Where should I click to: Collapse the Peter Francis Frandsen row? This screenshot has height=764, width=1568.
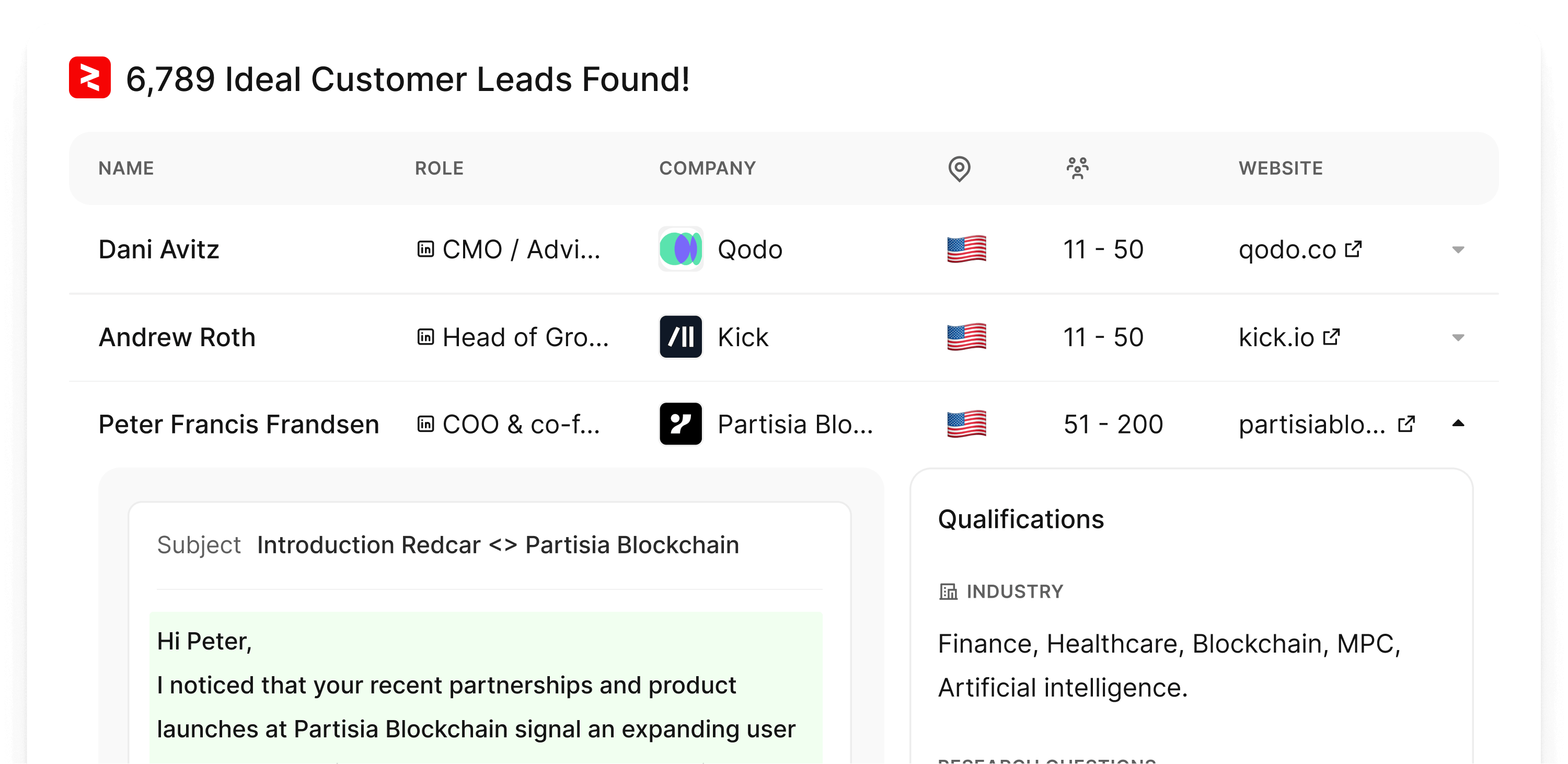[1458, 424]
